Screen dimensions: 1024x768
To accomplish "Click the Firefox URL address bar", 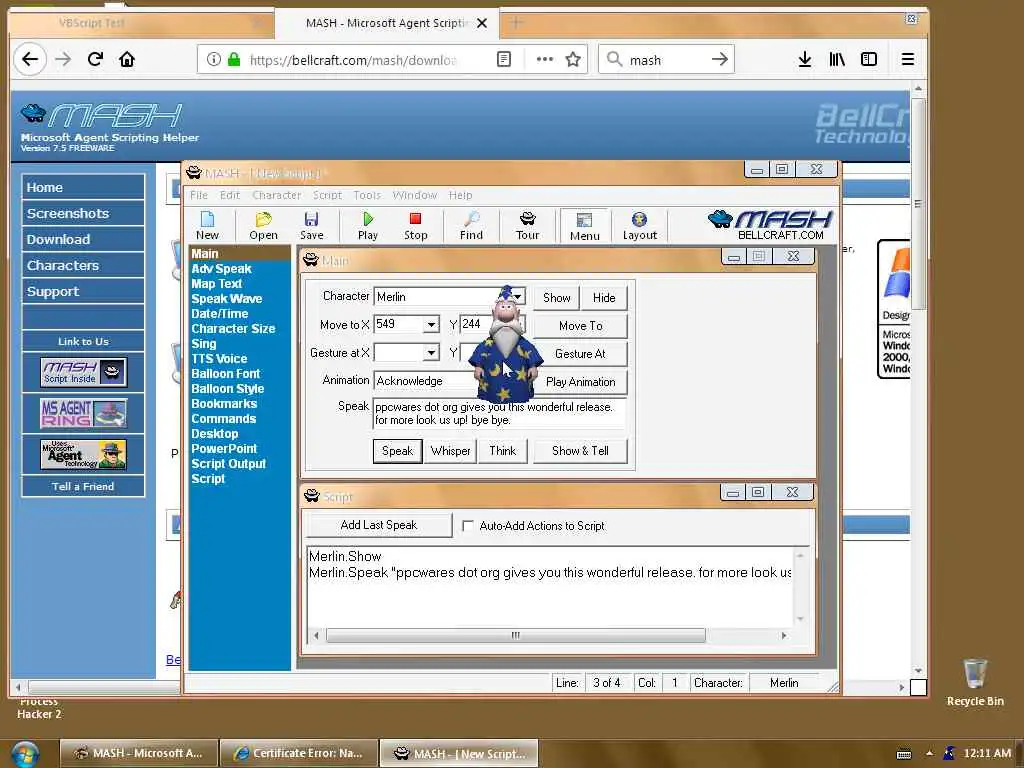I will [x=353, y=60].
